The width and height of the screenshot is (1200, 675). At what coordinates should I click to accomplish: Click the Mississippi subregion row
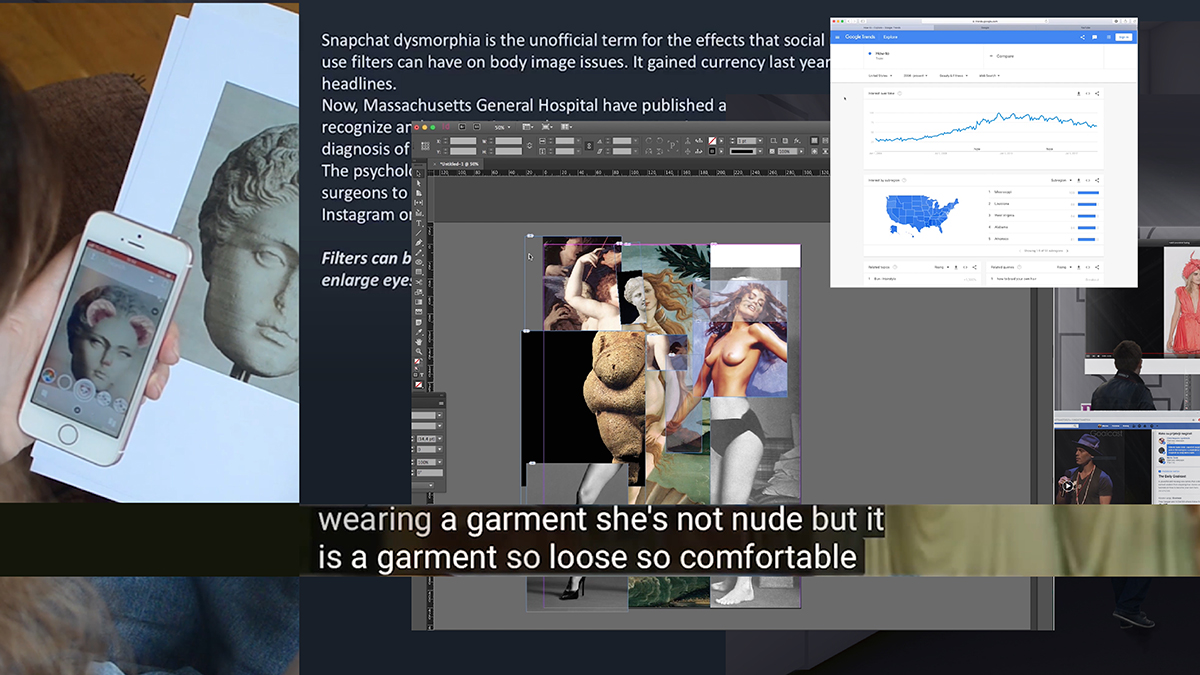(x=1044, y=192)
